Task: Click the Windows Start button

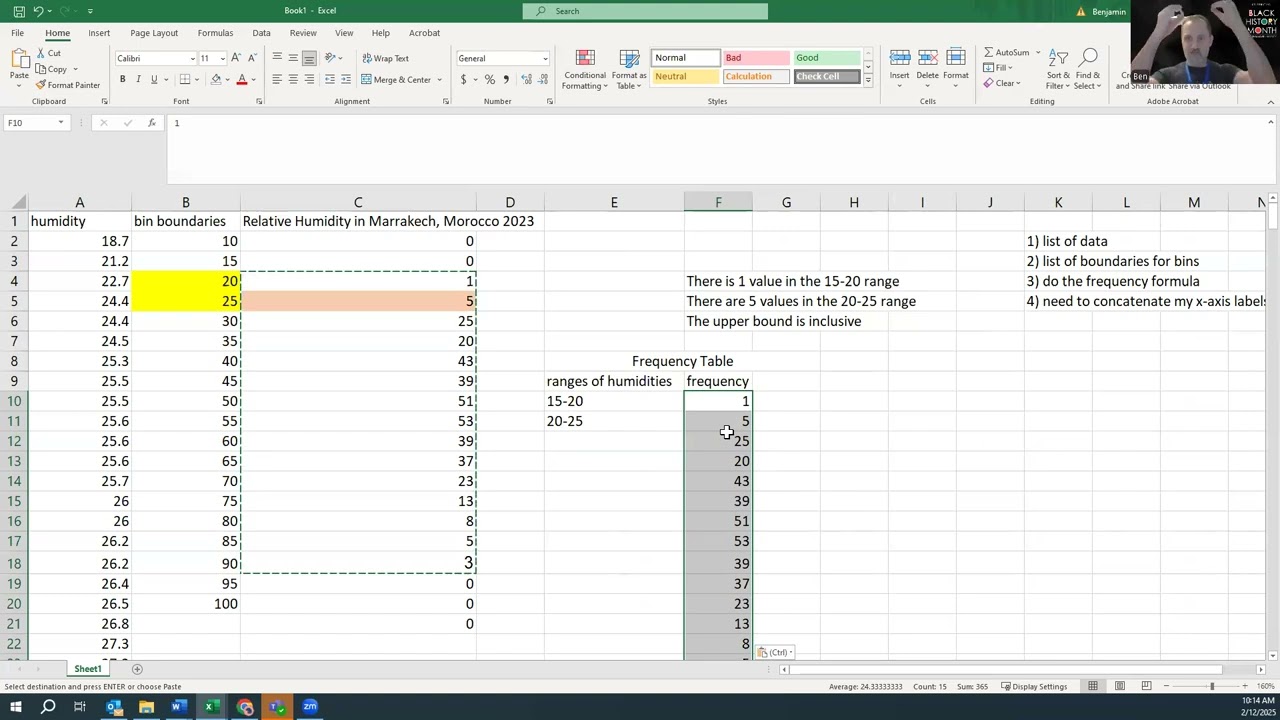Action: tap(16, 707)
